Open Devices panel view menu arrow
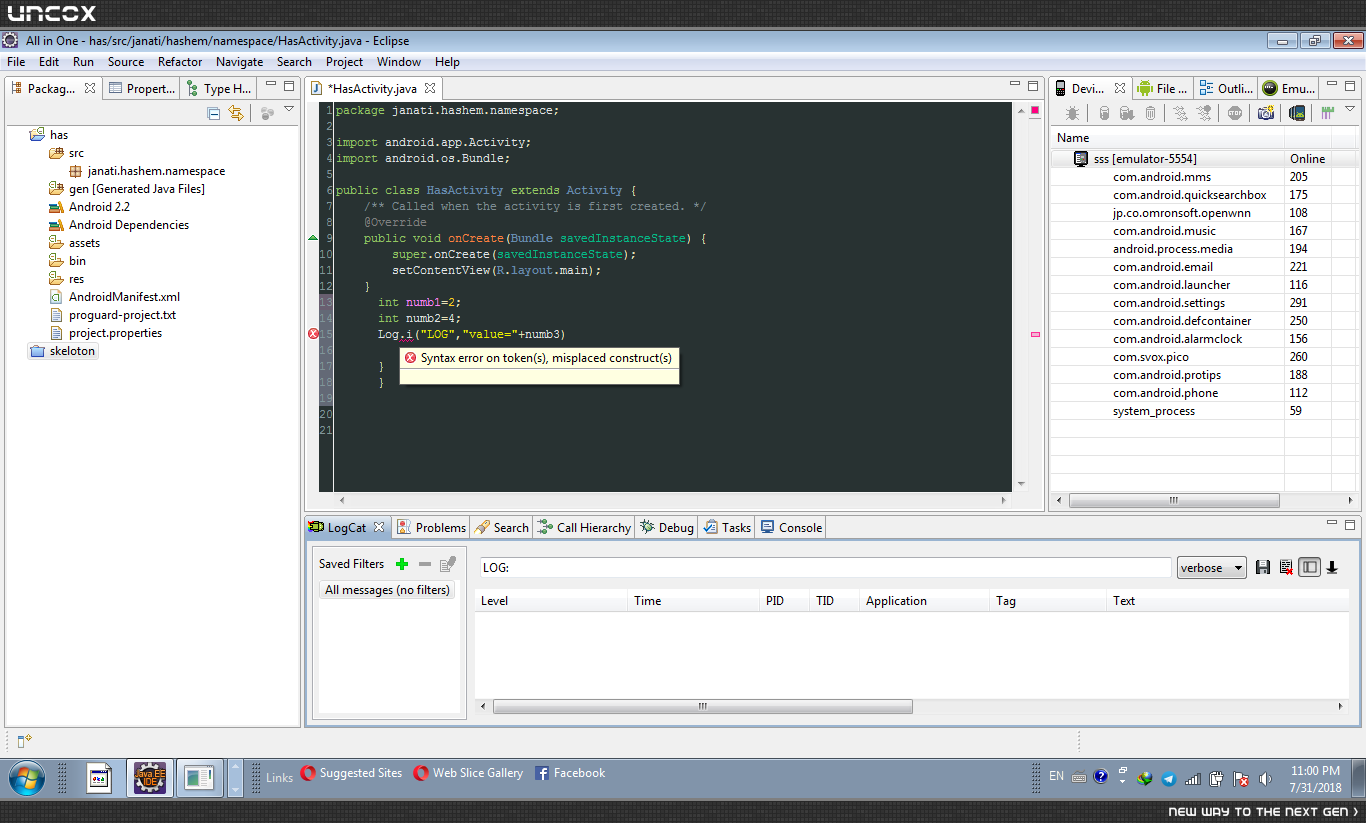 pos(1350,109)
